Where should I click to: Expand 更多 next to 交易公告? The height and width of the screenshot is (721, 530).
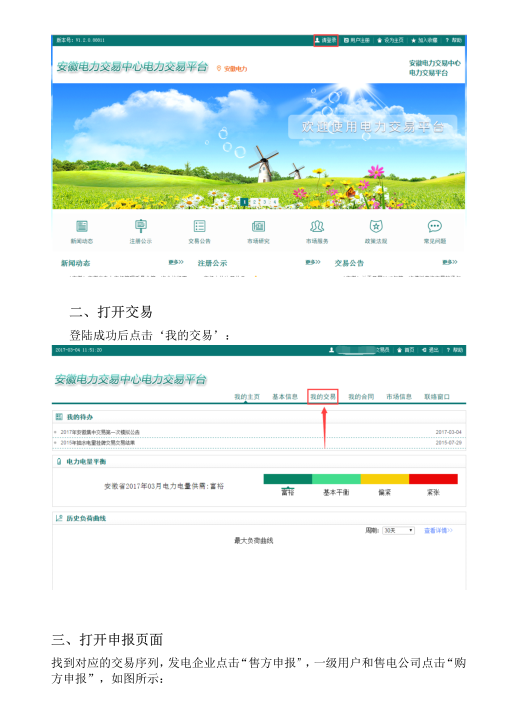coord(450,262)
